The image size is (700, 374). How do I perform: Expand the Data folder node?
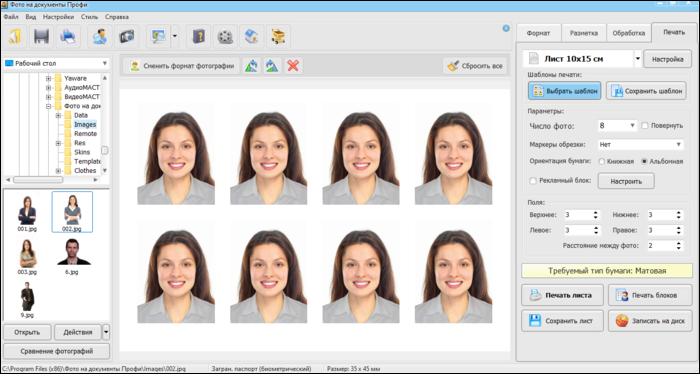coord(58,116)
